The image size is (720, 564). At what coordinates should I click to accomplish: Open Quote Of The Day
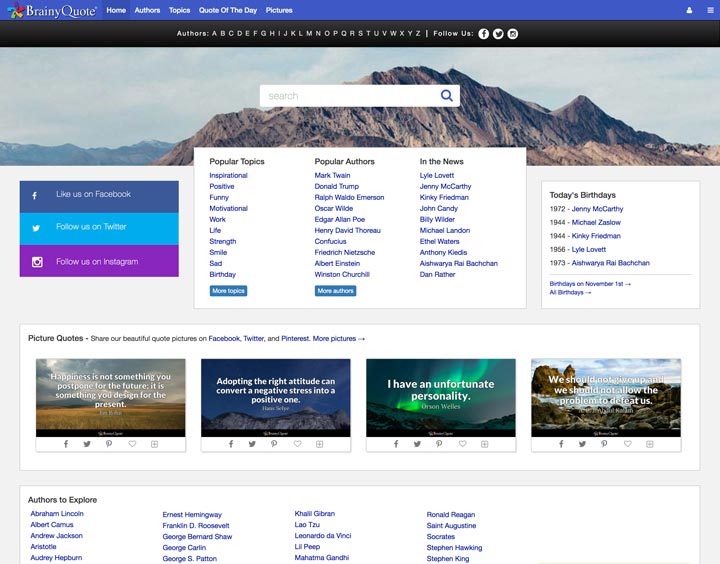tap(228, 10)
